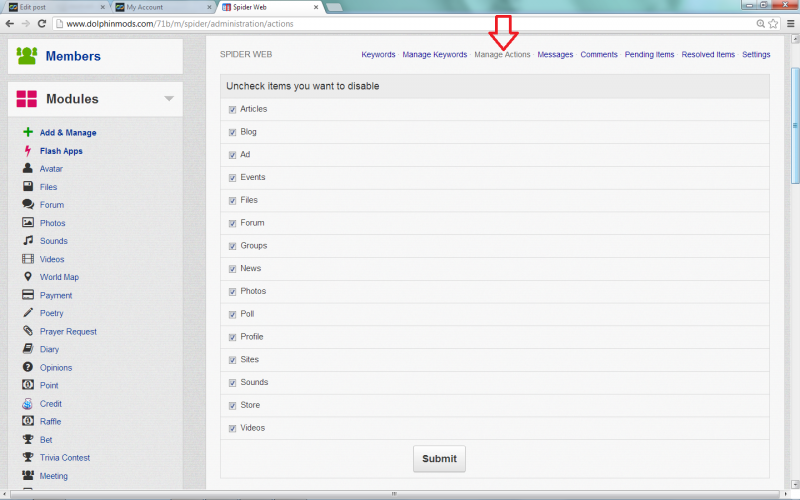The height and width of the screenshot is (500, 800).
Task: Open the Members heading link
Action: point(73,56)
